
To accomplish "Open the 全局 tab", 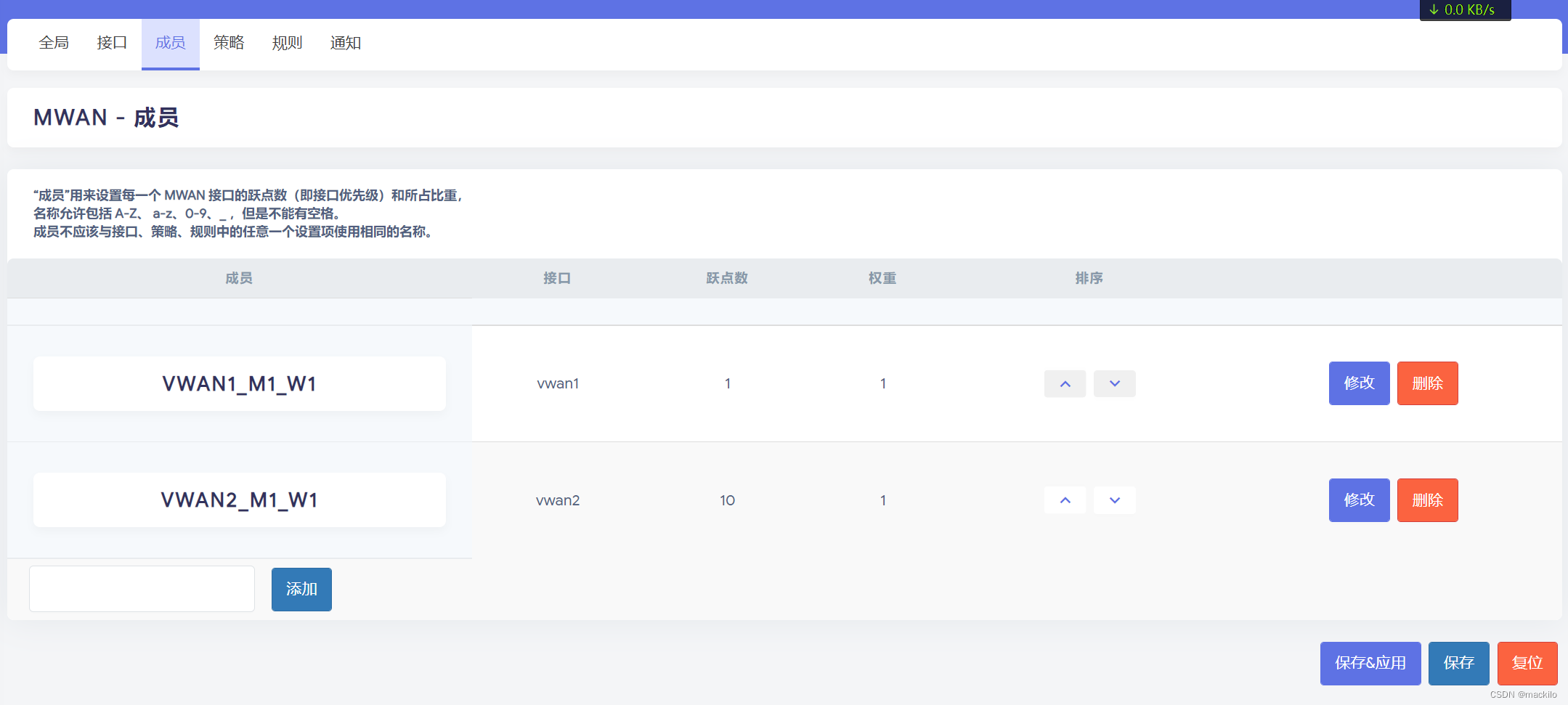I will click(x=54, y=43).
